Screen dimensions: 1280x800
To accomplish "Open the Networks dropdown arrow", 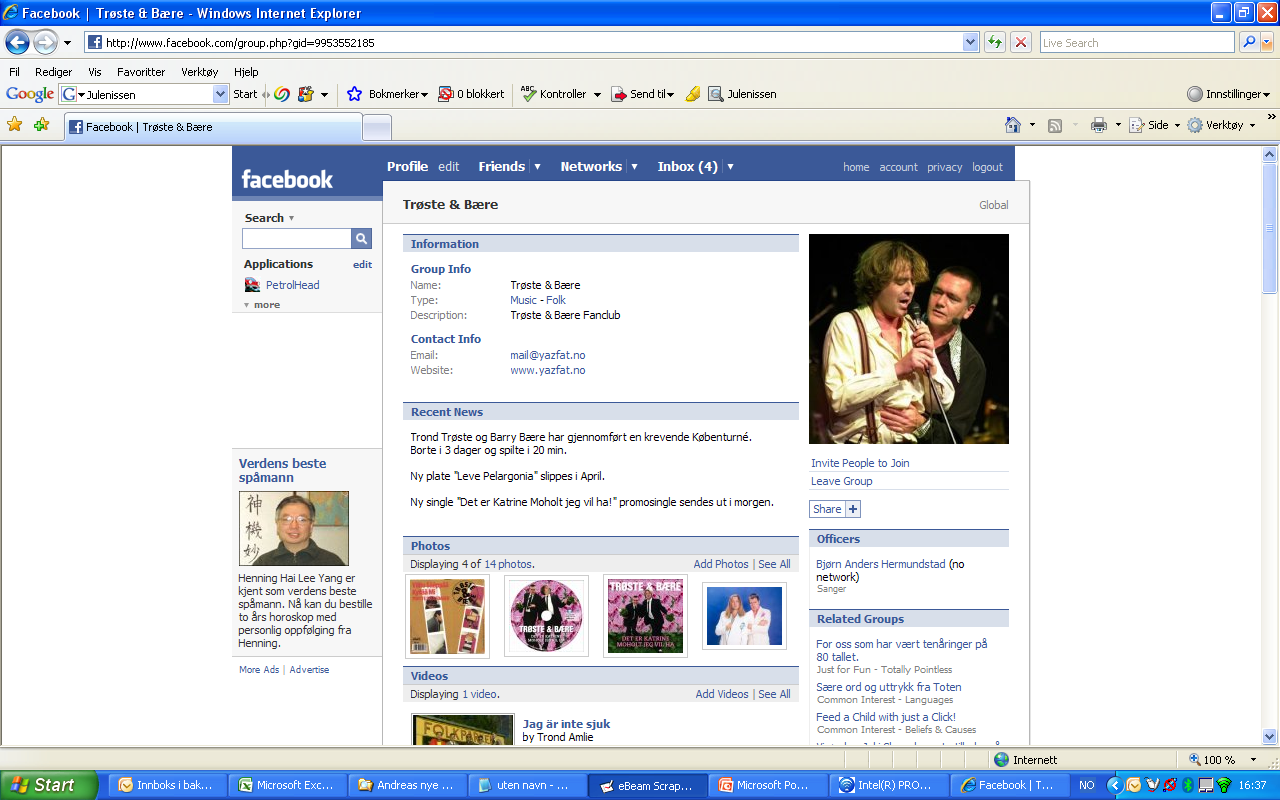I will 634,167.
